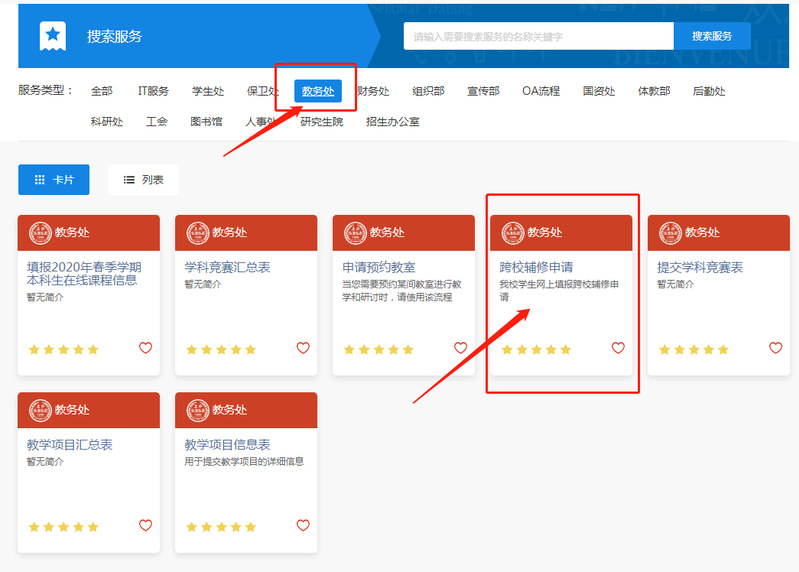Favorite the 提交学科竞赛表 card

pos(775,348)
